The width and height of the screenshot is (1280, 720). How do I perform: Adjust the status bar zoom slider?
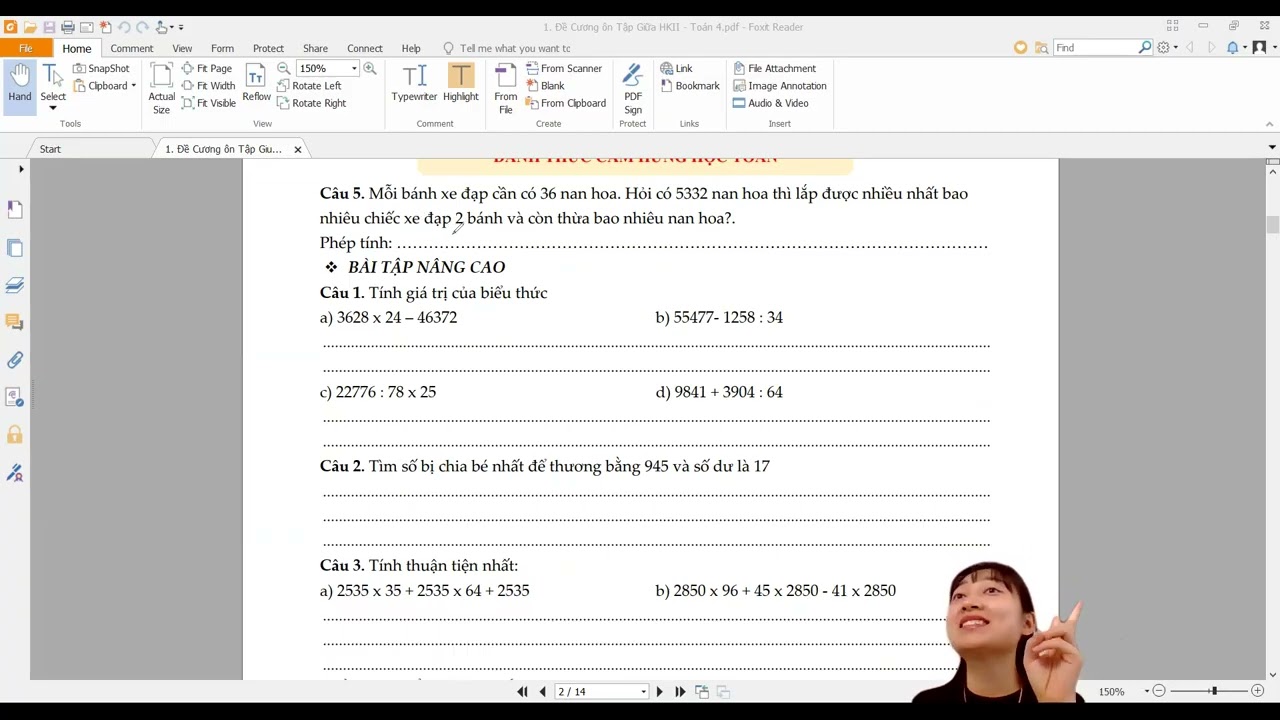[1213, 691]
